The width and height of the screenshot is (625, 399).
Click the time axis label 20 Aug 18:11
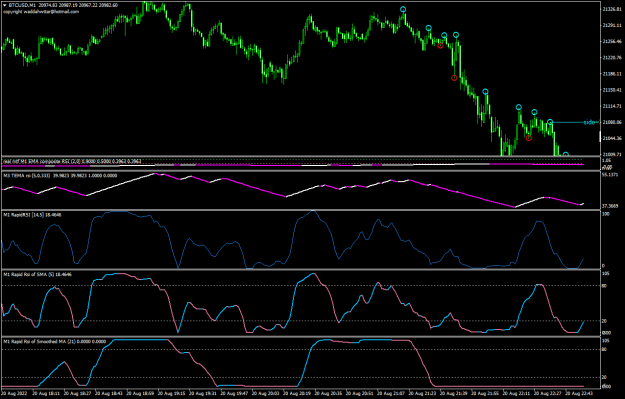pyautogui.click(x=46, y=393)
